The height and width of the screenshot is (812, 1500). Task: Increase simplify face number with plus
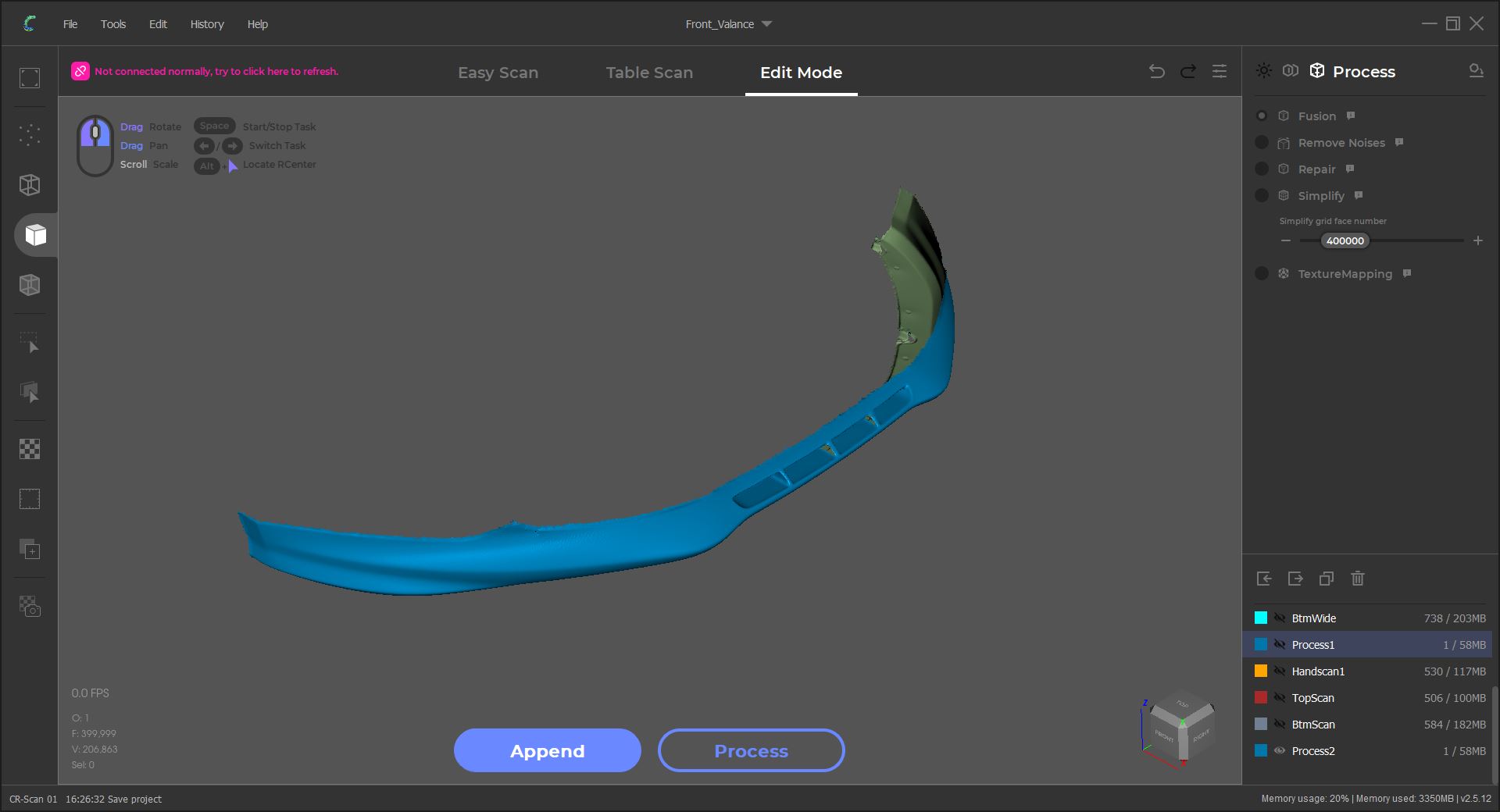(1477, 241)
